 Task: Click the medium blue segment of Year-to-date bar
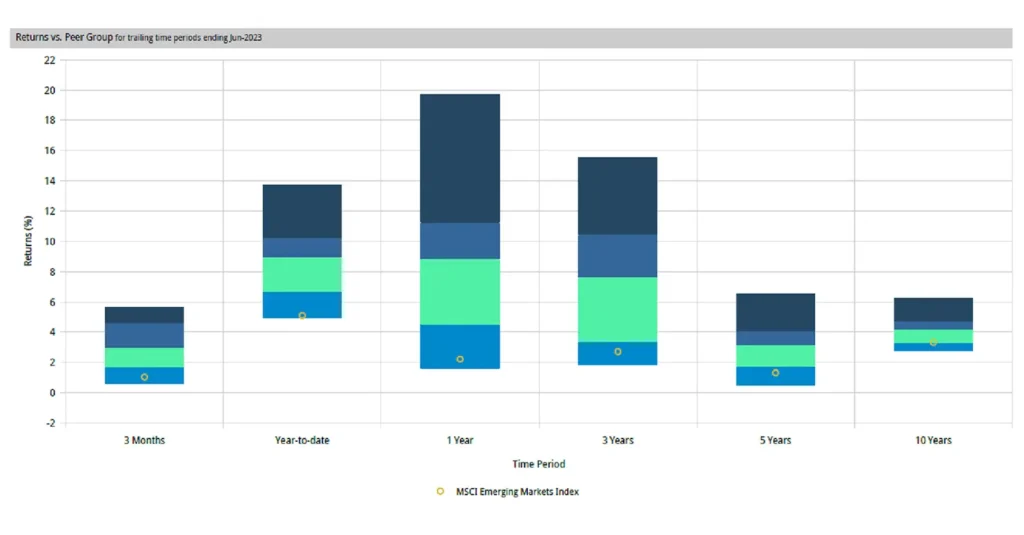pyautogui.click(x=302, y=247)
